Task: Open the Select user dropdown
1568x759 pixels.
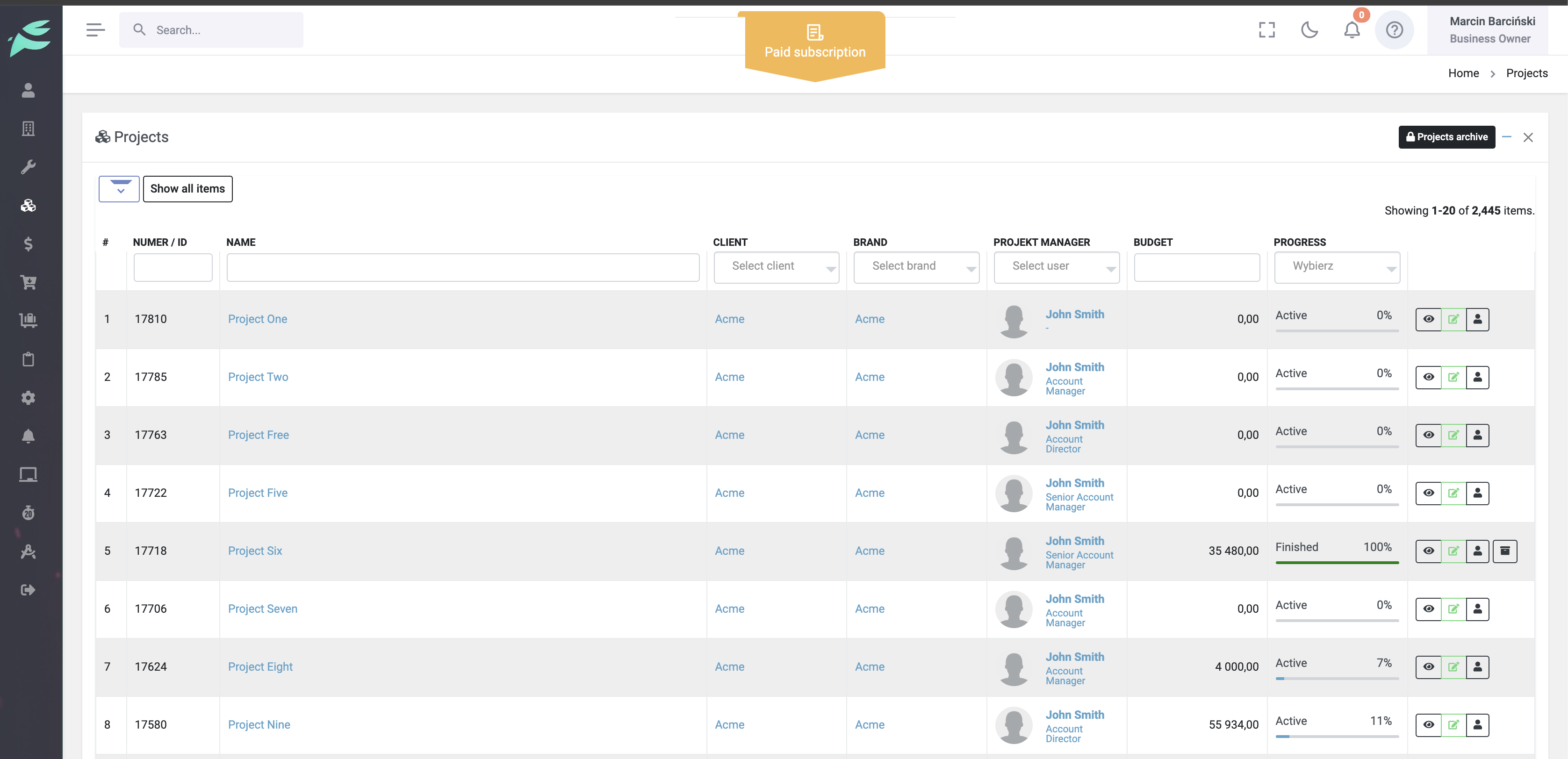Action: [1056, 267]
